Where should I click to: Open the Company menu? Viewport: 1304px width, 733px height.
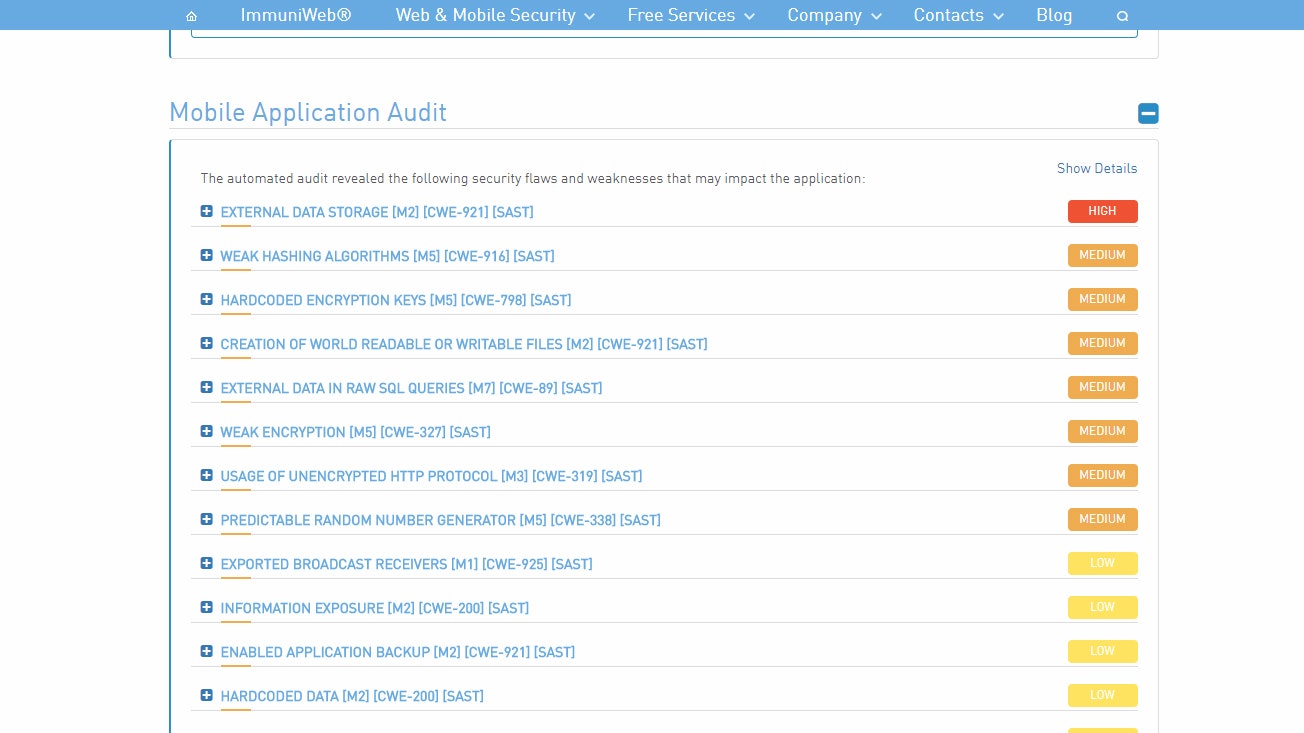coord(824,15)
